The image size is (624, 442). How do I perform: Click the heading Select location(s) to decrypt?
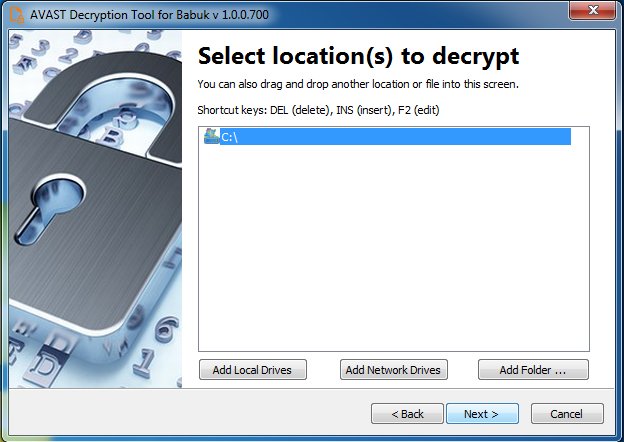coord(358,56)
